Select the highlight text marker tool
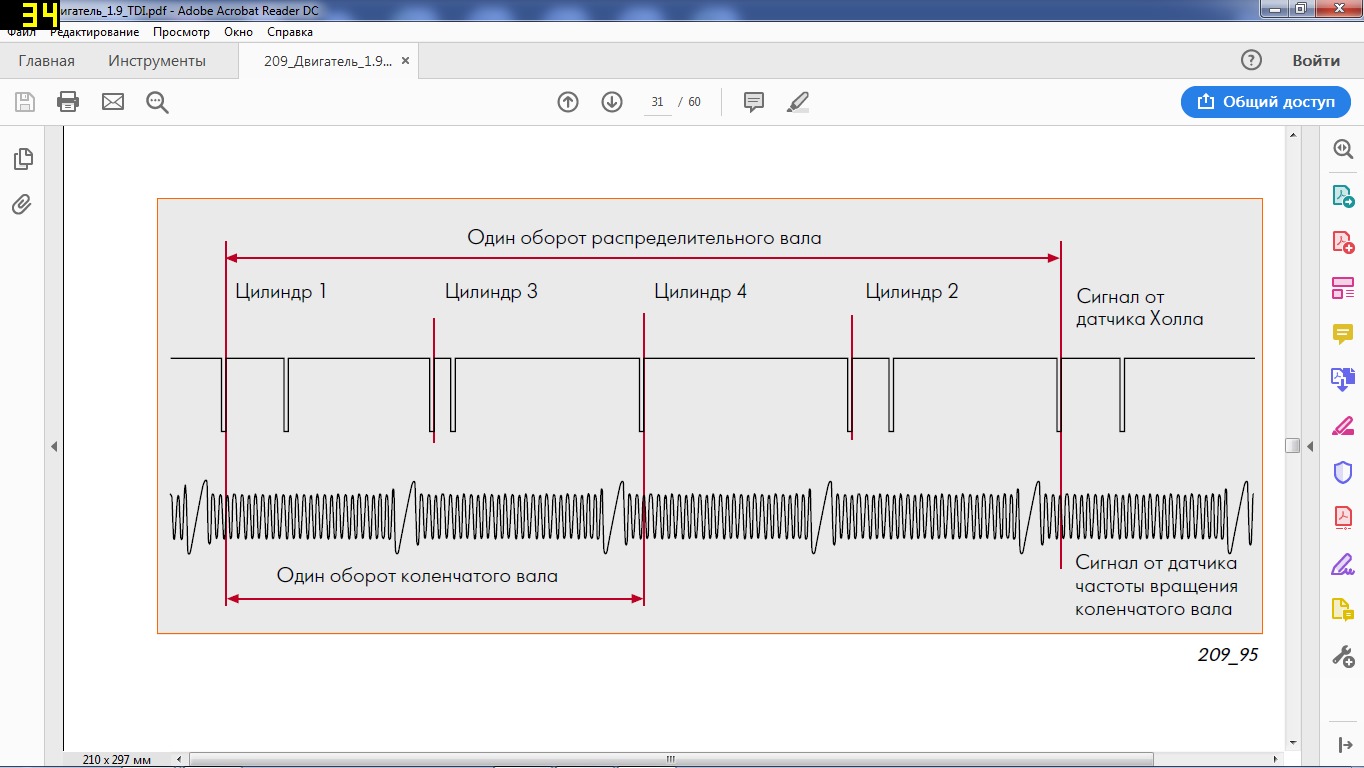Image resolution: width=1364 pixels, height=768 pixels. click(798, 102)
